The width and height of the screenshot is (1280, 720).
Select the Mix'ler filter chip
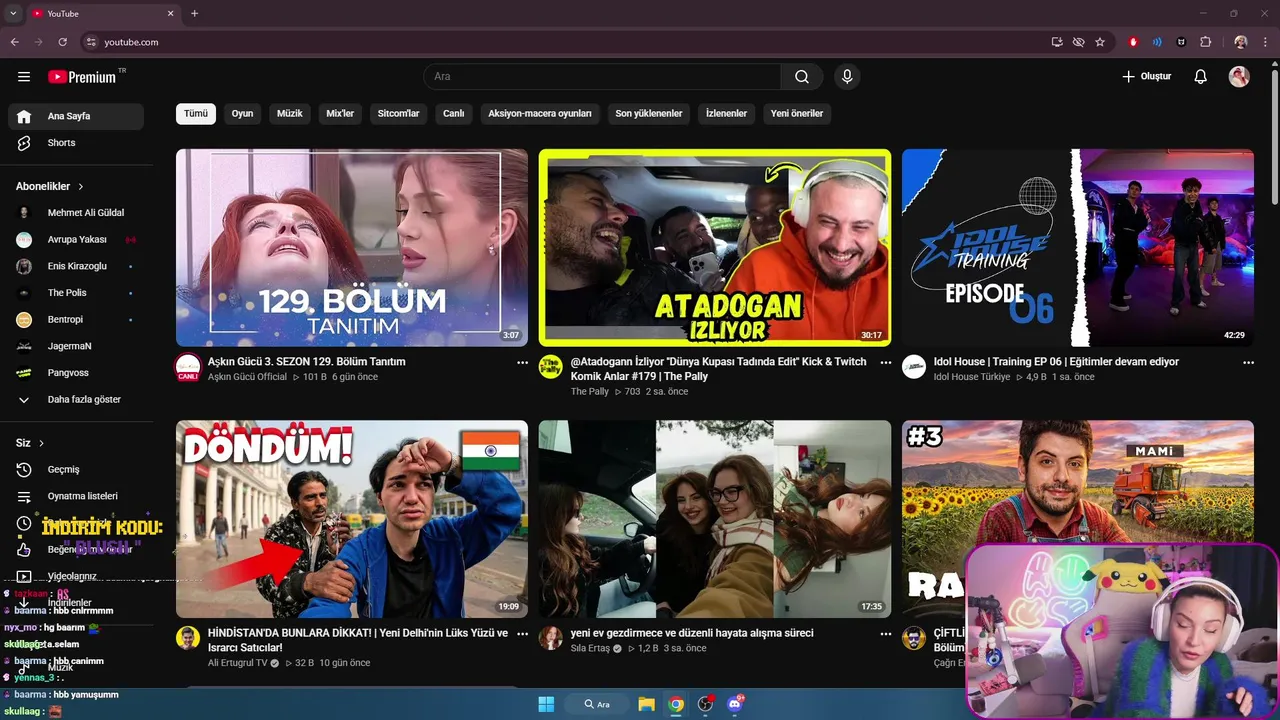pyautogui.click(x=340, y=113)
